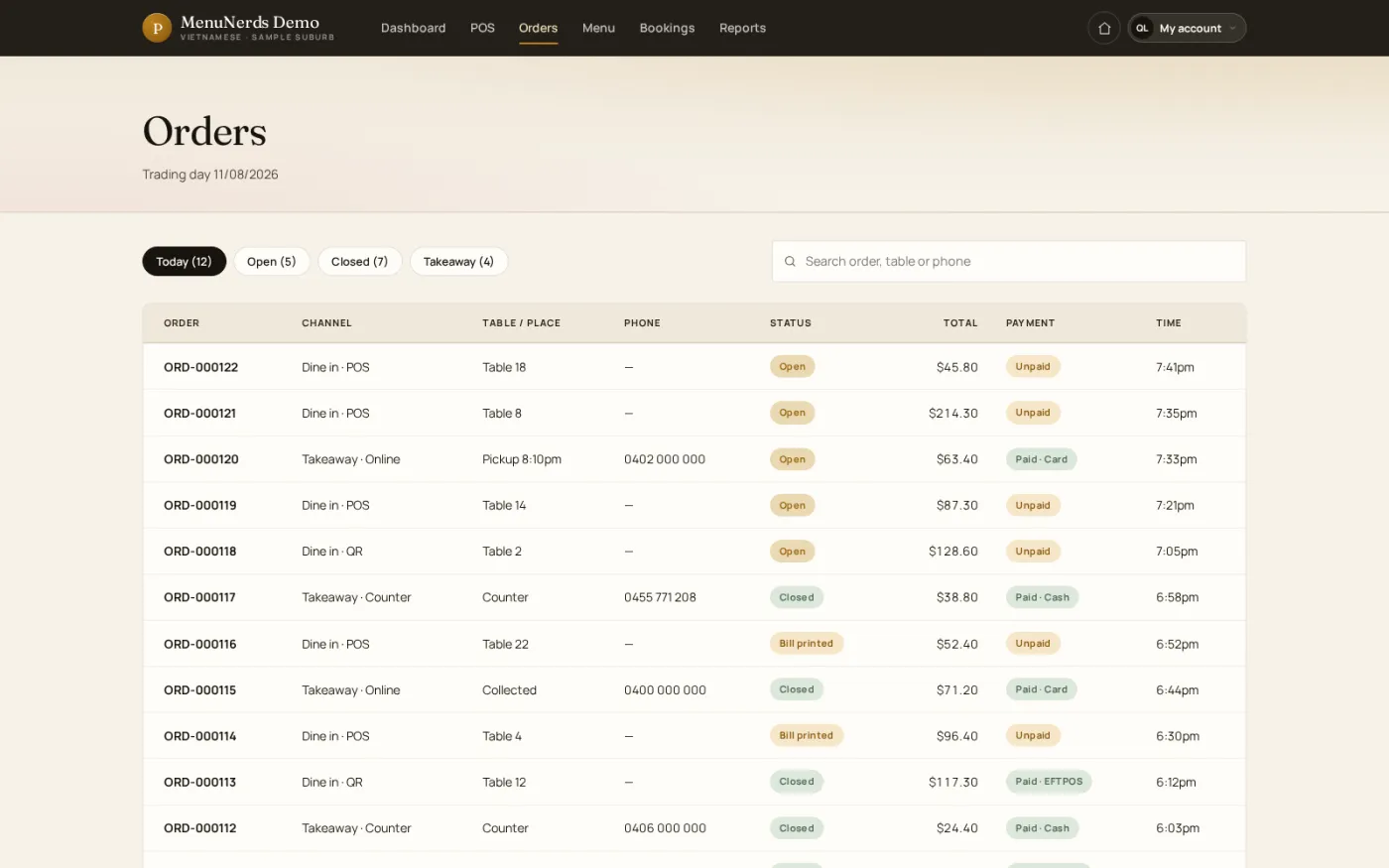Open the Dashboard nav item
Viewport: 1389px width, 868px height.
tap(413, 28)
